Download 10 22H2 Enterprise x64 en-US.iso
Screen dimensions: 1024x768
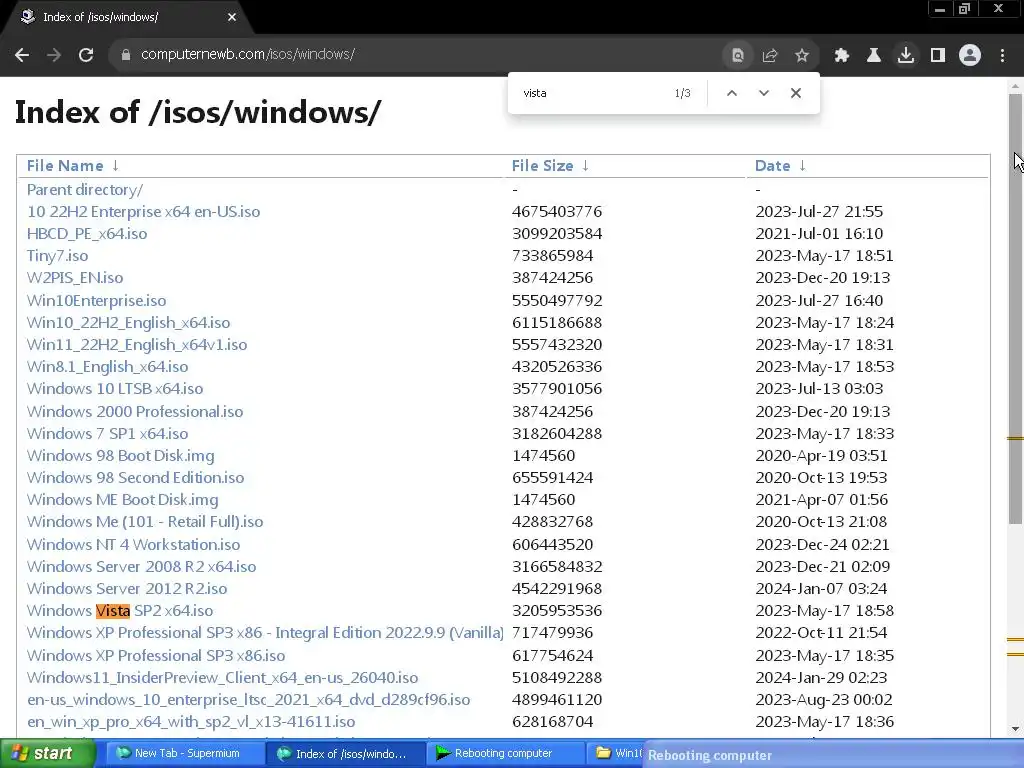pyautogui.click(x=144, y=212)
